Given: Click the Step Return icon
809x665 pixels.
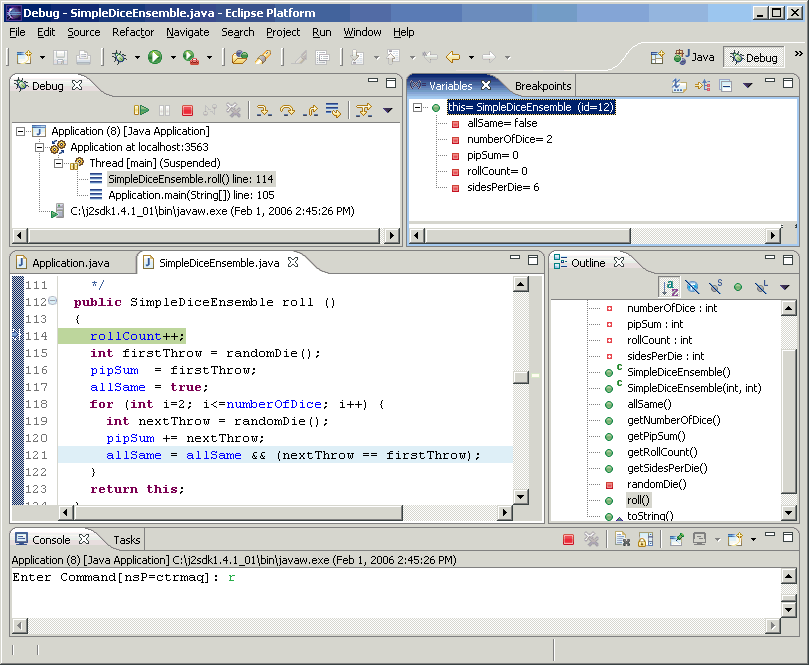Looking at the screenshot, I should [310, 110].
